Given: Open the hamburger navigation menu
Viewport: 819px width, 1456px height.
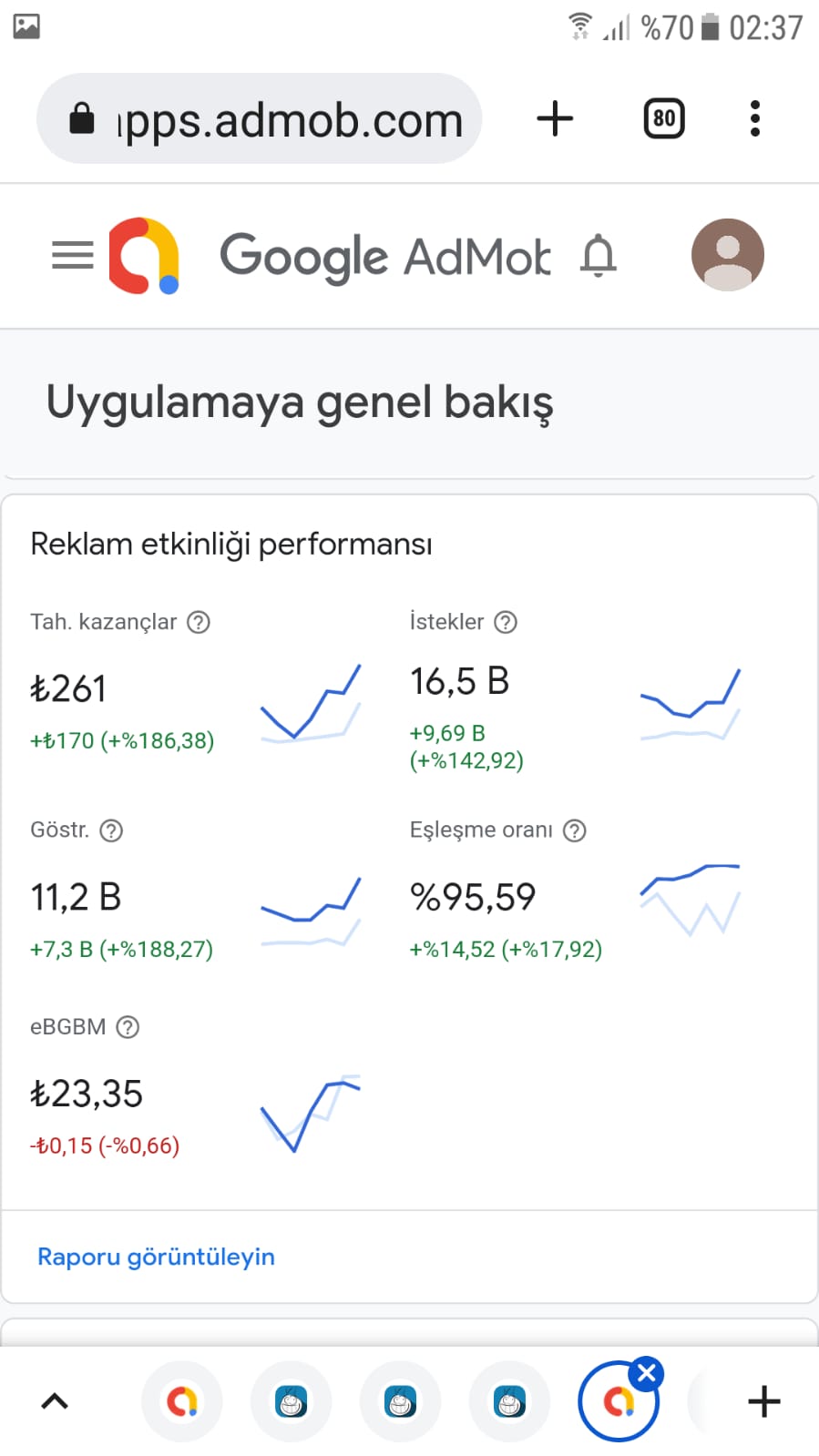Looking at the screenshot, I should coord(73,255).
